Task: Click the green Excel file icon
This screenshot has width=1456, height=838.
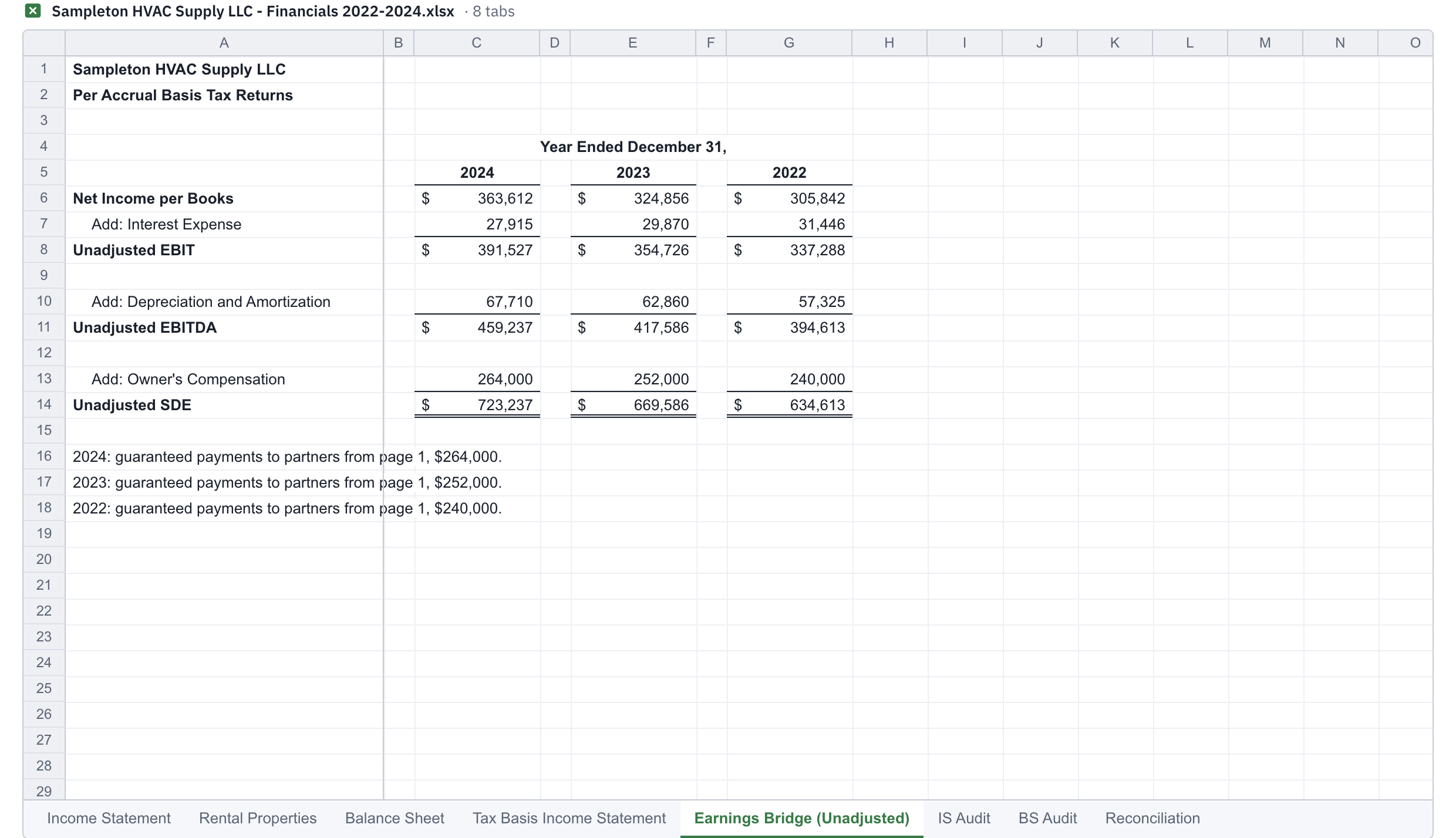Action: [33, 11]
